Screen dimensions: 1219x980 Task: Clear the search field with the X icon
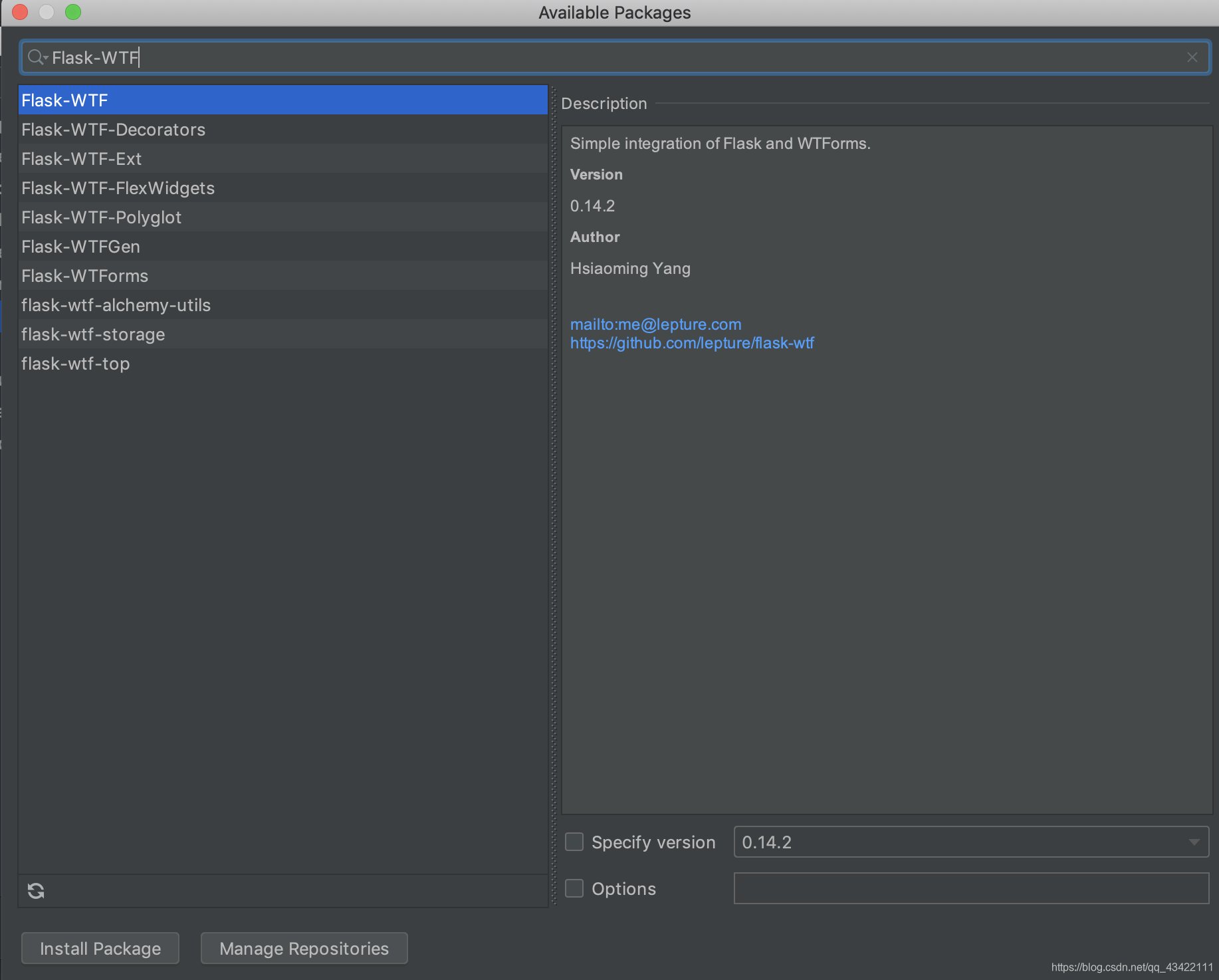point(1192,57)
